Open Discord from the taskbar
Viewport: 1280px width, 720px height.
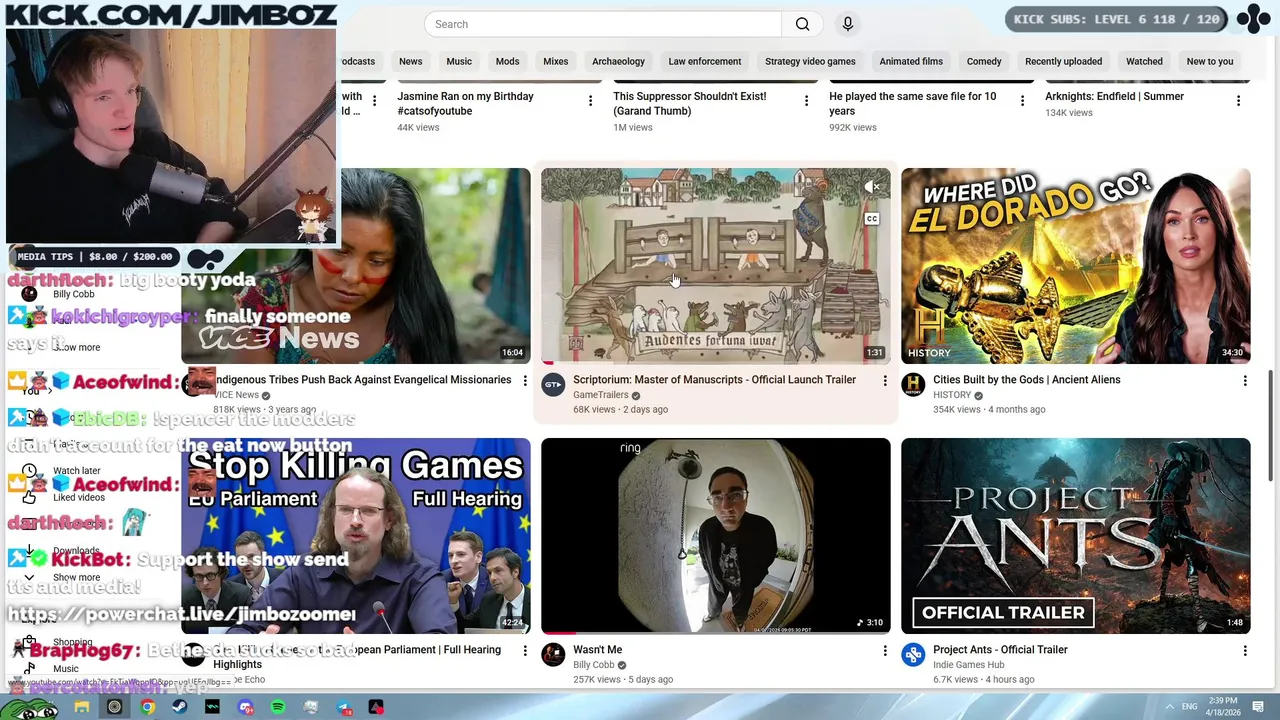(x=245, y=707)
